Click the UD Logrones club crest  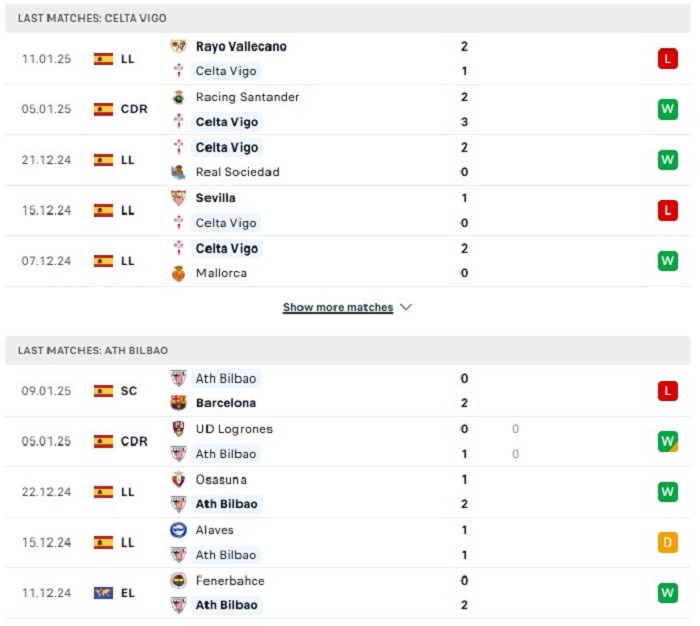pyautogui.click(x=179, y=429)
